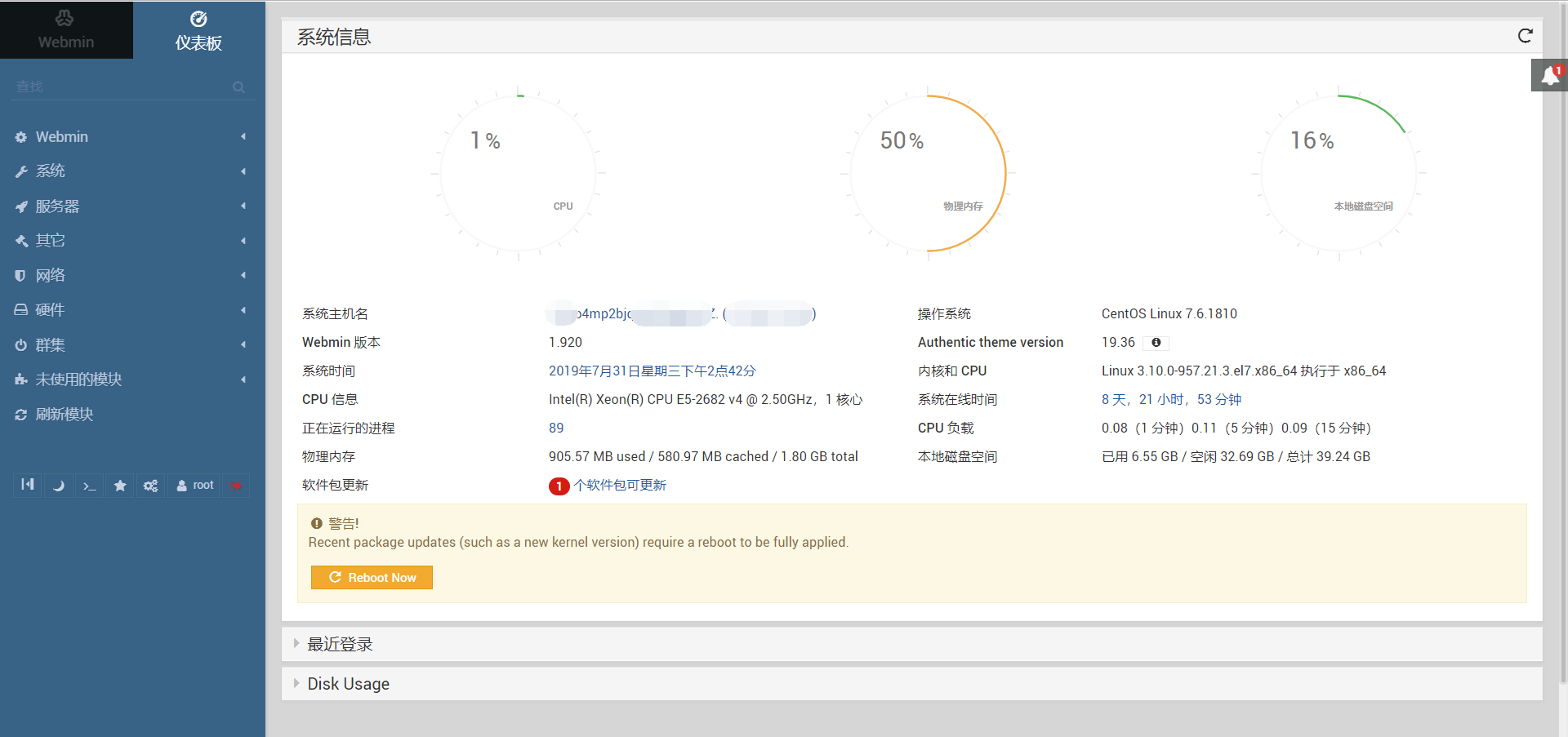Open the terminal shell icon

click(x=89, y=486)
